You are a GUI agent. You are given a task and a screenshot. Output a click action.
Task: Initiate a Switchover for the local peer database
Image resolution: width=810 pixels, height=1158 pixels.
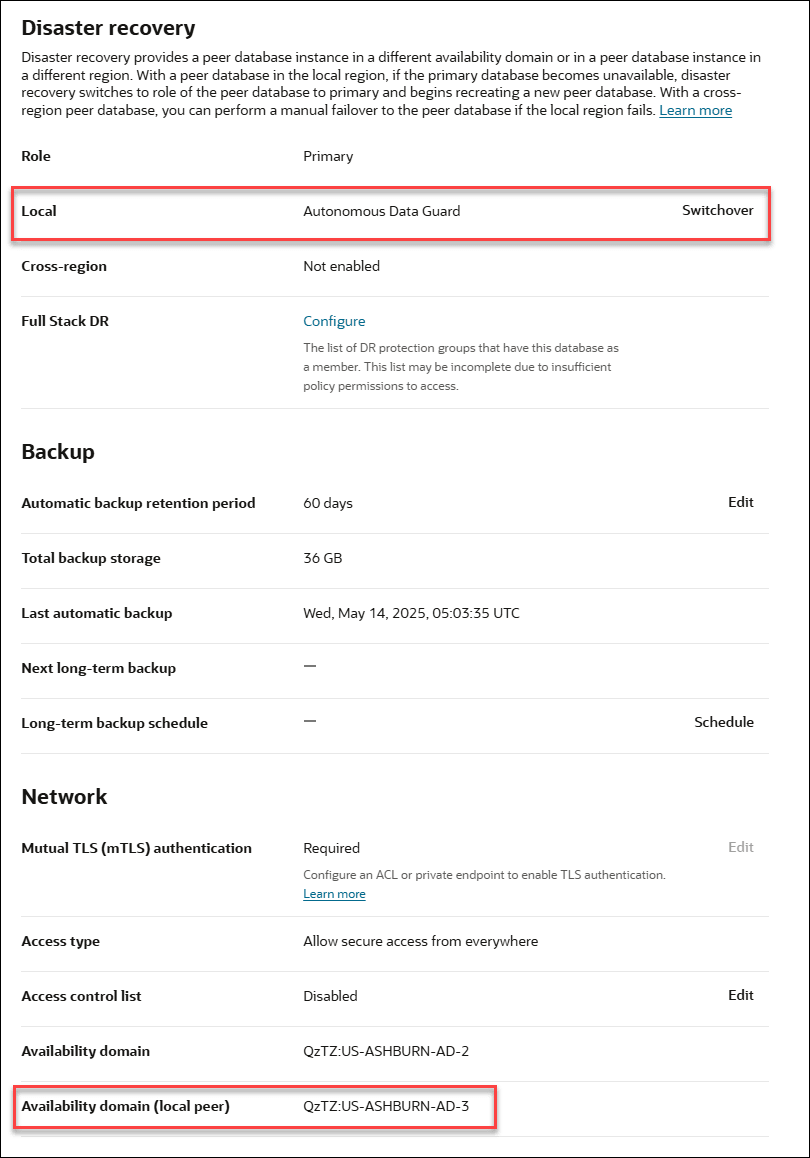[x=718, y=210]
